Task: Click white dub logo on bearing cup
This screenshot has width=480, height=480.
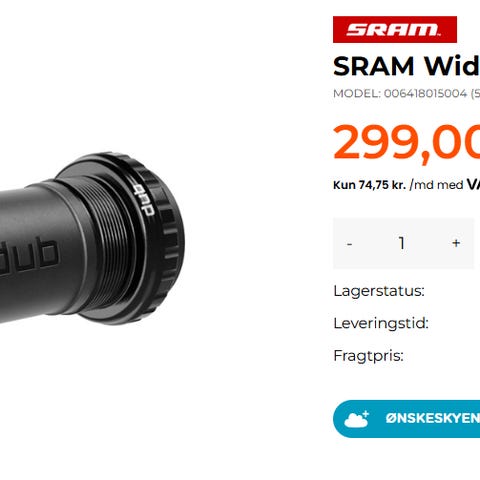Action: coord(146,199)
